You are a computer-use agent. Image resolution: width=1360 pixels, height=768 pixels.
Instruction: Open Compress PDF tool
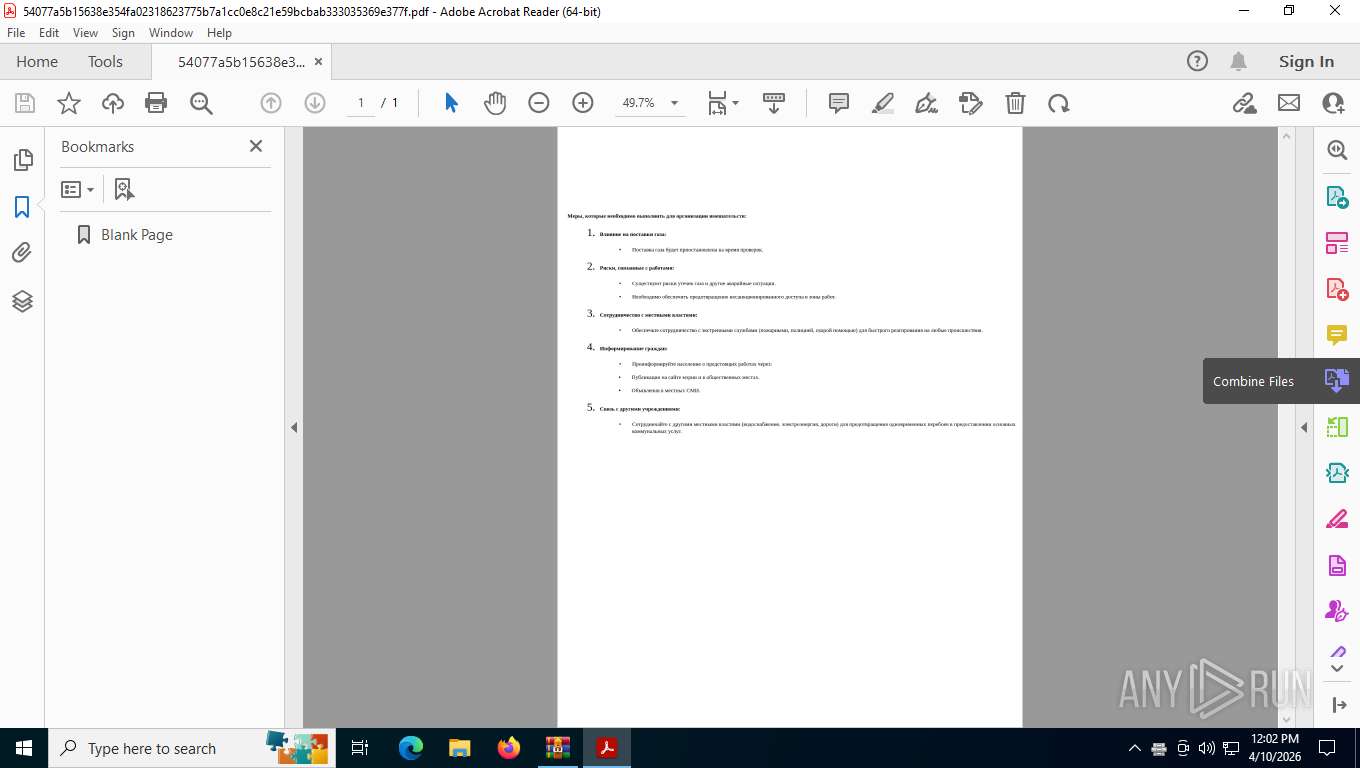coord(1337,473)
